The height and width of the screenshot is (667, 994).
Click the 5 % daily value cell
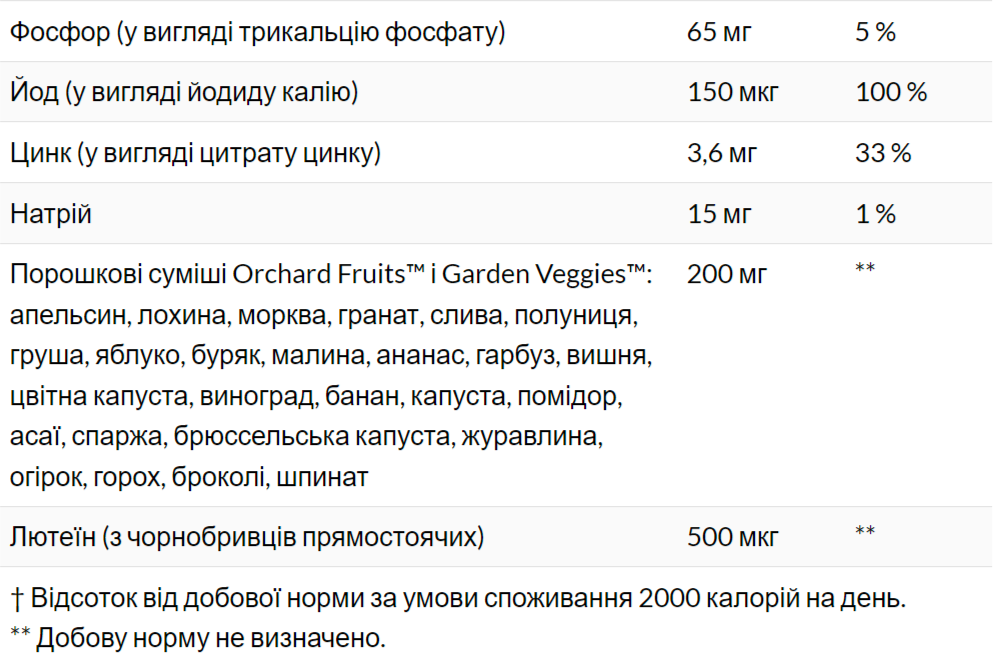[x=875, y=32]
